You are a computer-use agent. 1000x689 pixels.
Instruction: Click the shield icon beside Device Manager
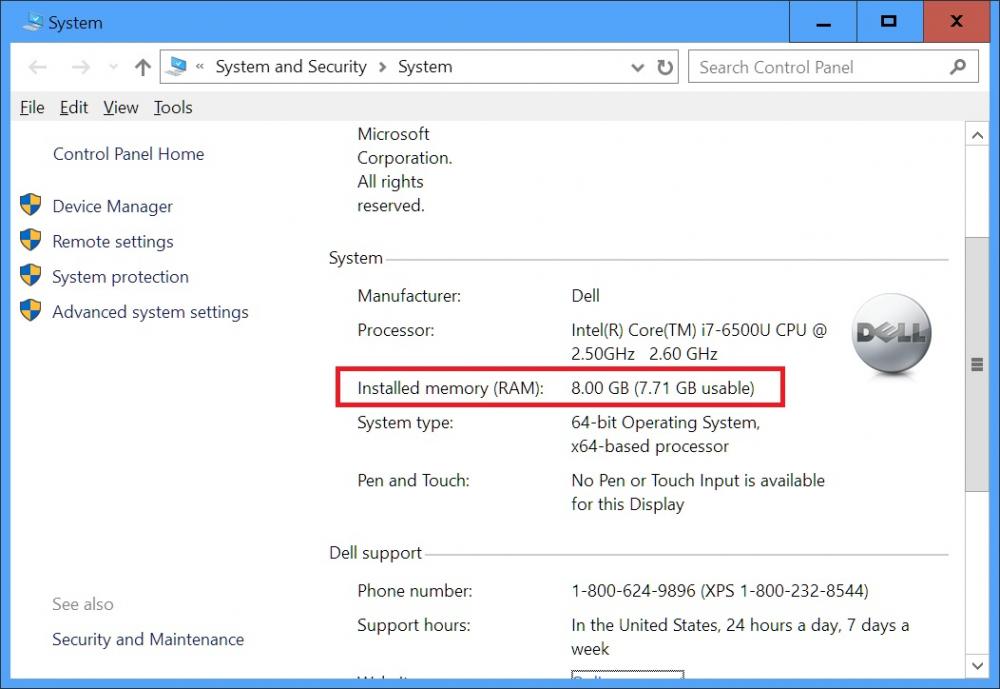31,205
